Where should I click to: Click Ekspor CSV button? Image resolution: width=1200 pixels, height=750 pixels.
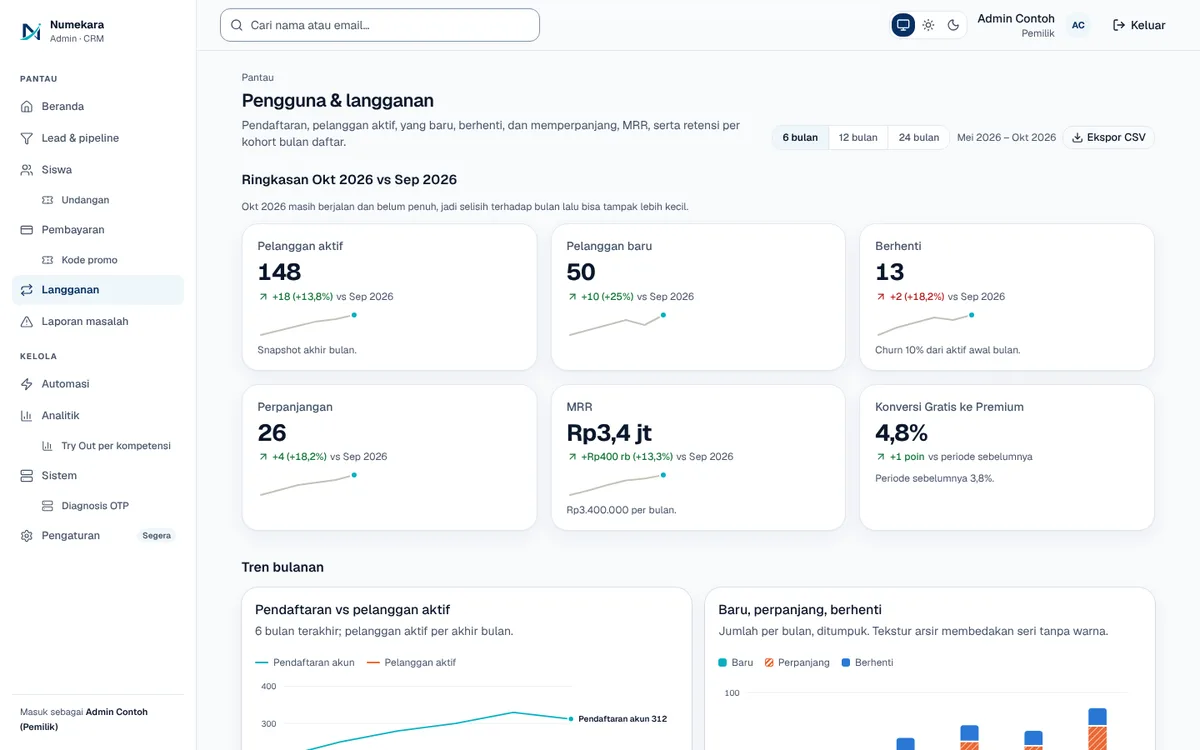[1108, 137]
